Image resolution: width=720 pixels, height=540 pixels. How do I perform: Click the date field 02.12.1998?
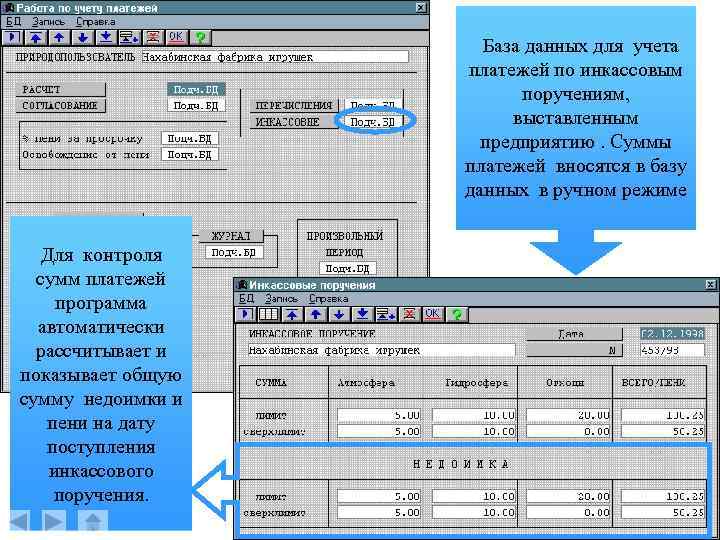coord(672,334)
